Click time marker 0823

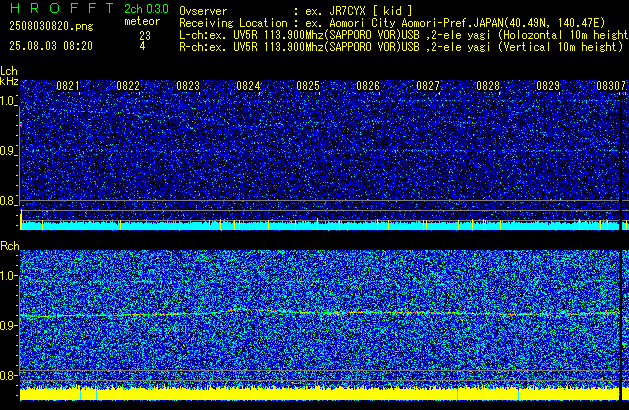(x=188, y=86)
